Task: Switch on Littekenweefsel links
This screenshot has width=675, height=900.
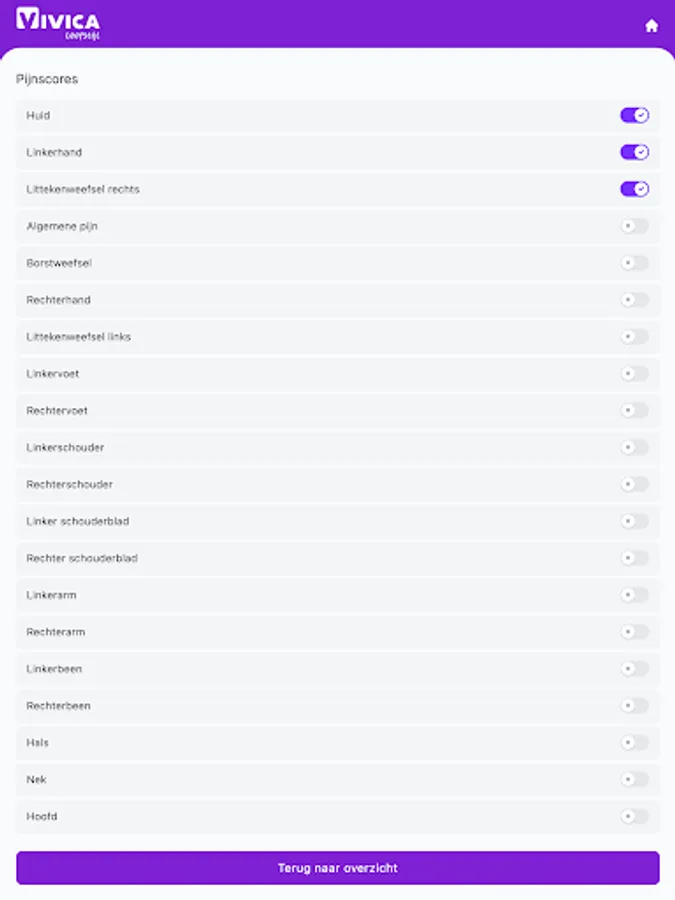Action: 634,337
